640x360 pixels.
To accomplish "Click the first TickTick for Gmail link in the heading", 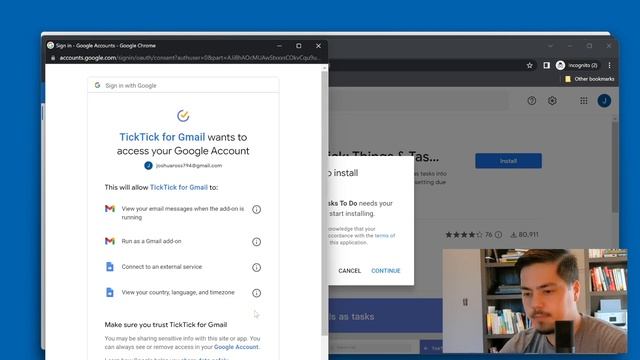I will [x=162, y=137].
